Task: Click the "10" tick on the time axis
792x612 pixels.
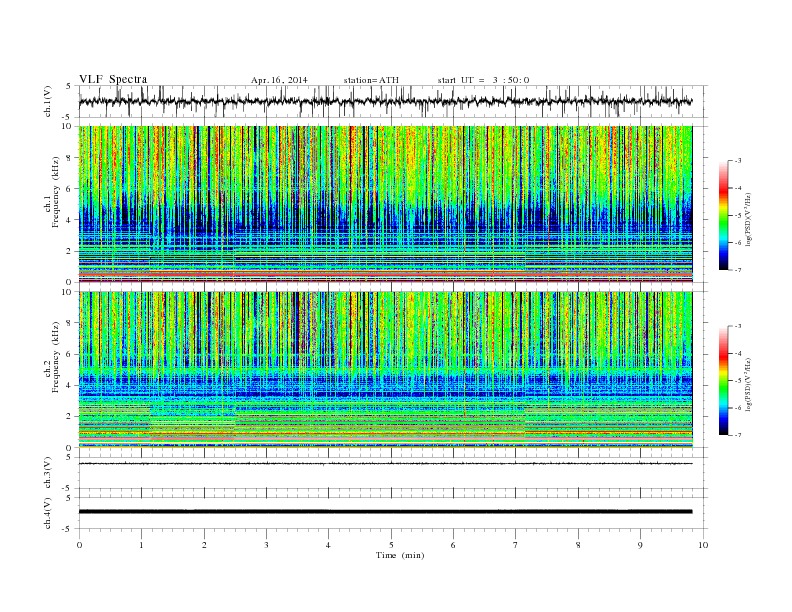Action: (x=703, y=545)
